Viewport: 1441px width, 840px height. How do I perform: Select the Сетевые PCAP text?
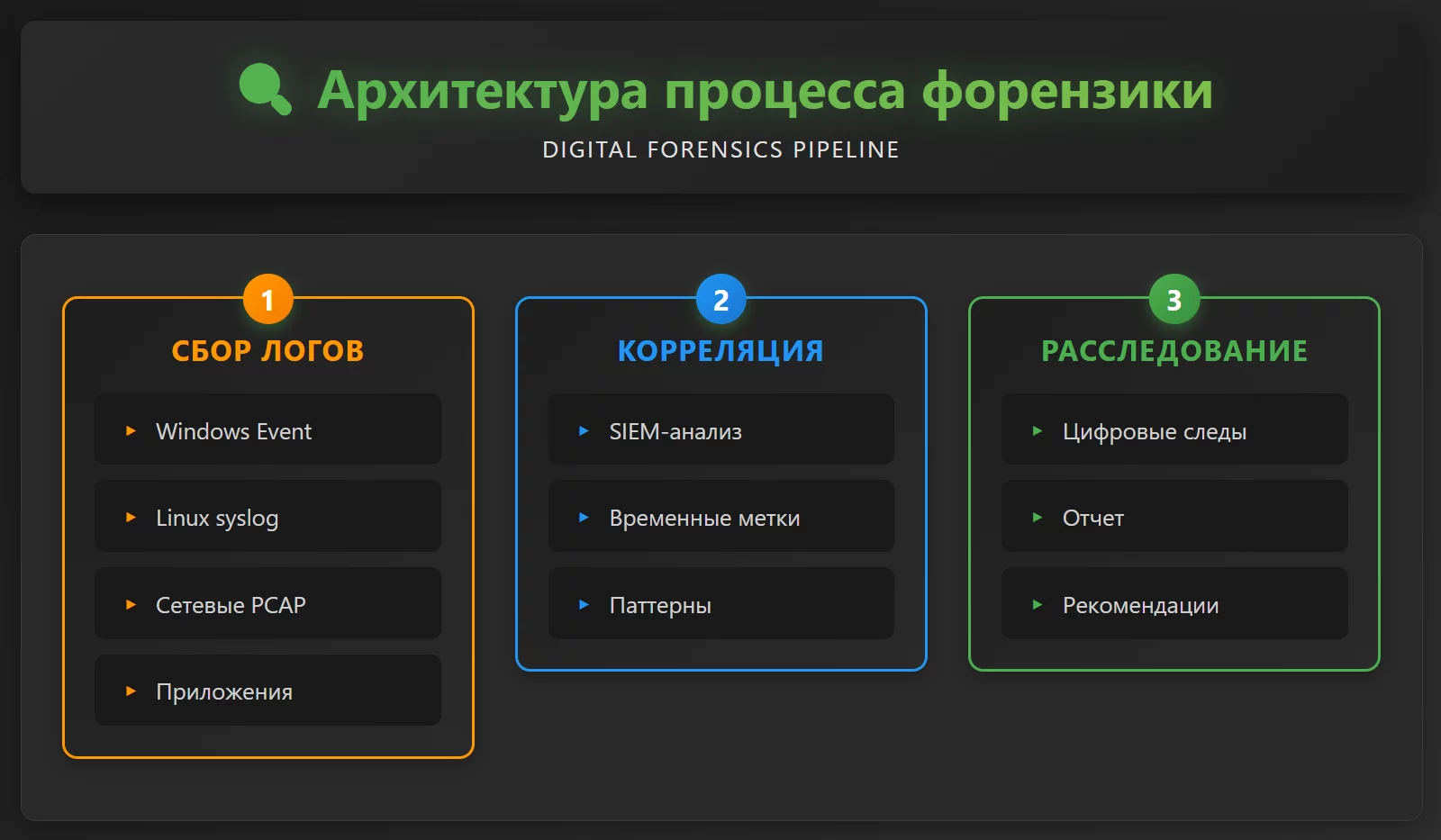pyautogui.click(x=231, y=605)
